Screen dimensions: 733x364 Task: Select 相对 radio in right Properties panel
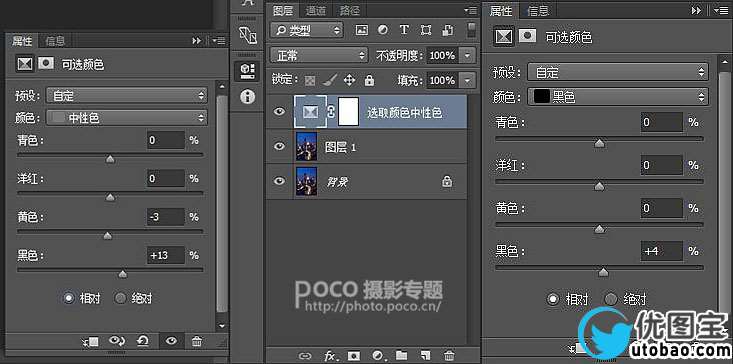pos(553,299)
